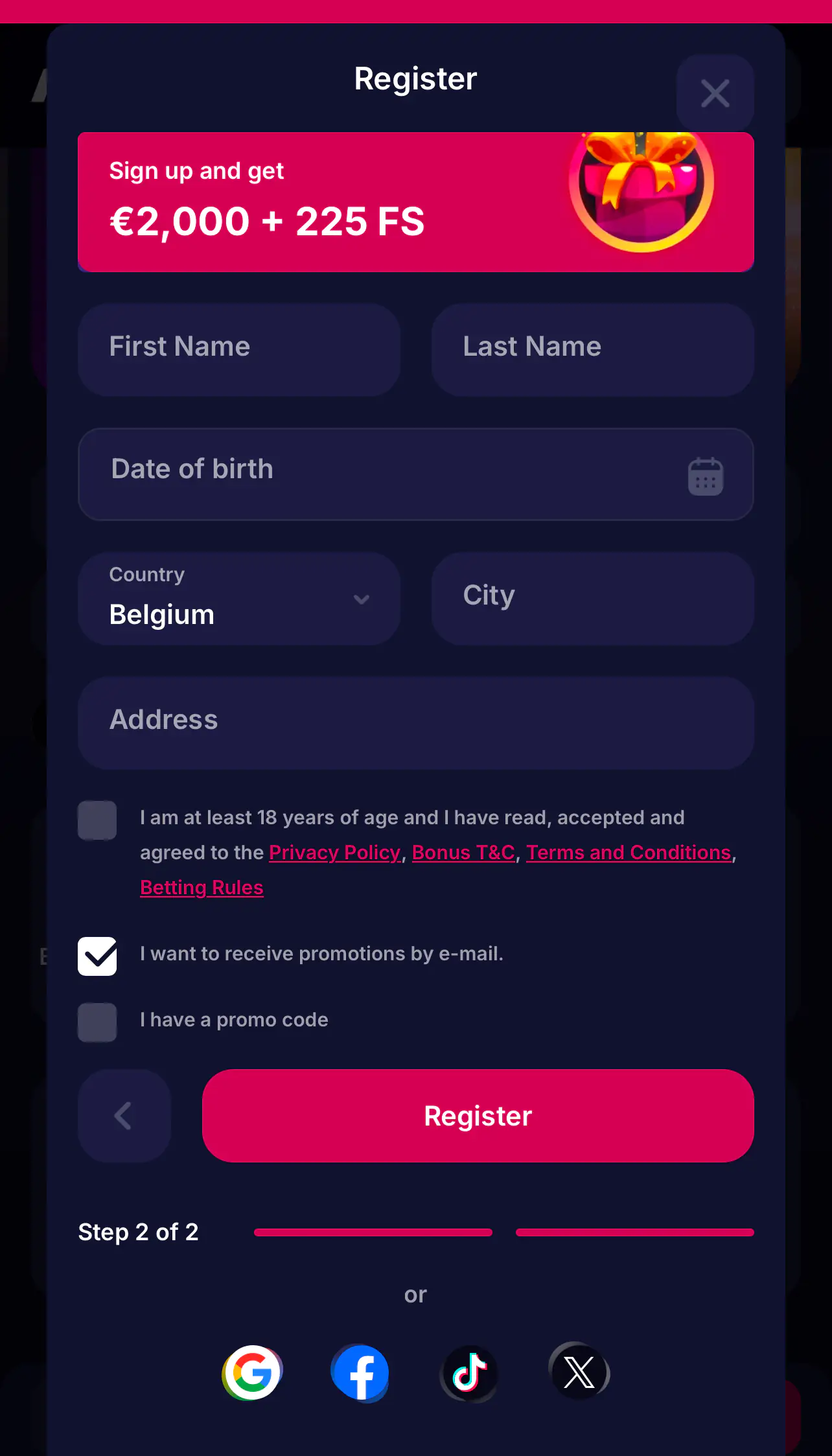Viewport: 832px width, 1456px height.
Task: Sign up with the TikTok icon
Action: (x=469, y=1372)
